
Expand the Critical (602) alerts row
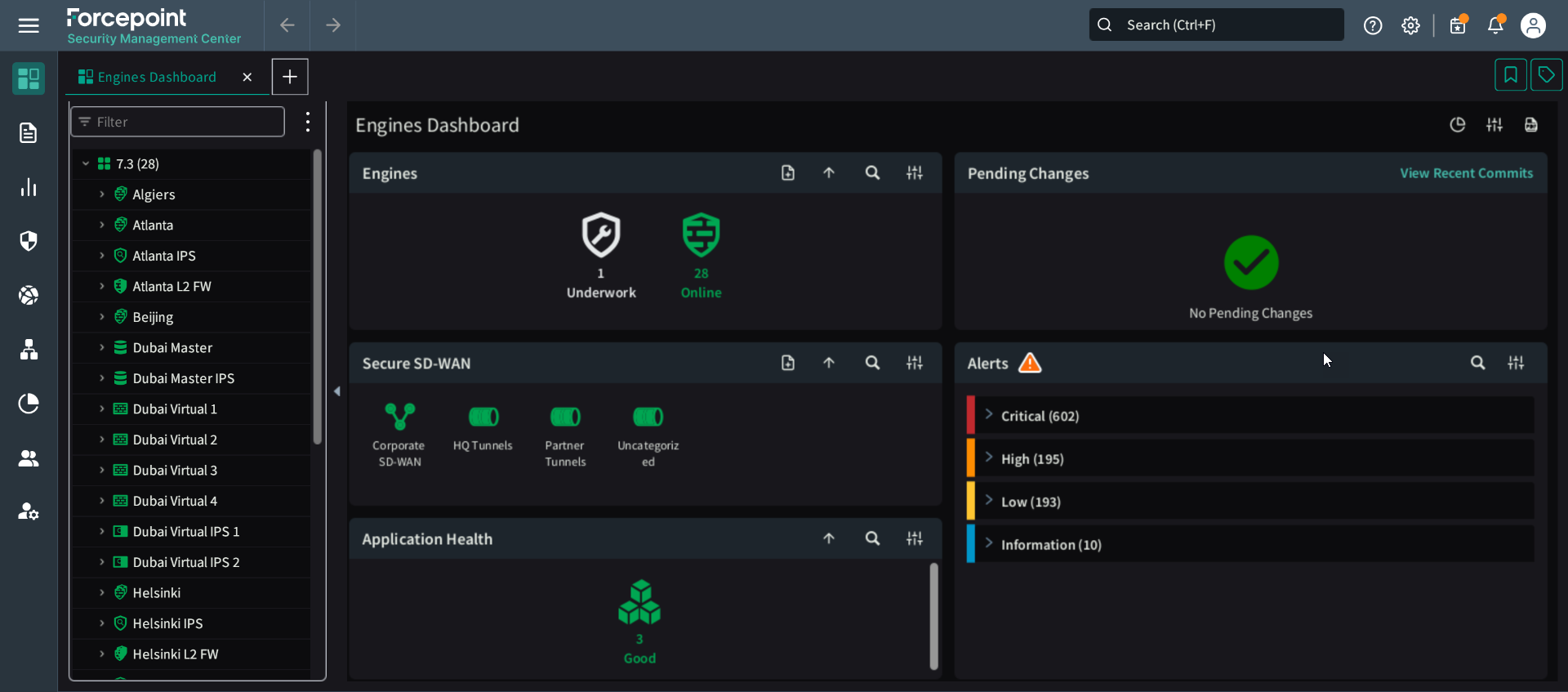(989, 415)
